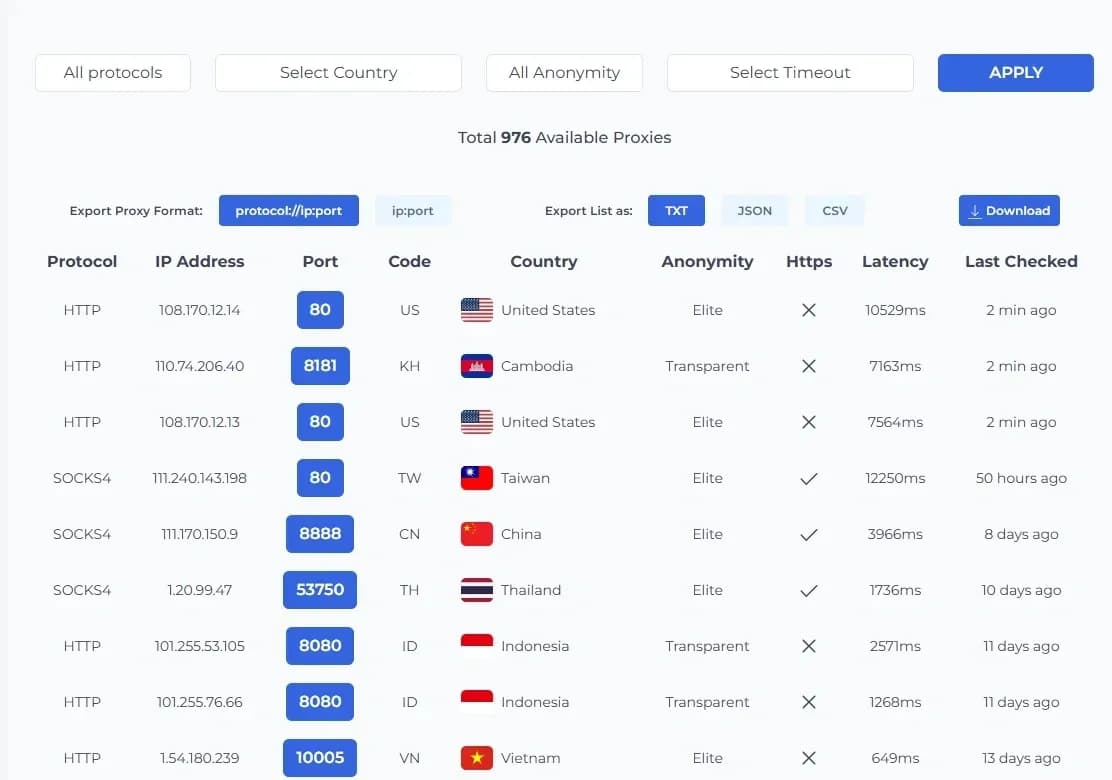Open the All protocols dropdown

pyautogui.click(x=112, y=72)
